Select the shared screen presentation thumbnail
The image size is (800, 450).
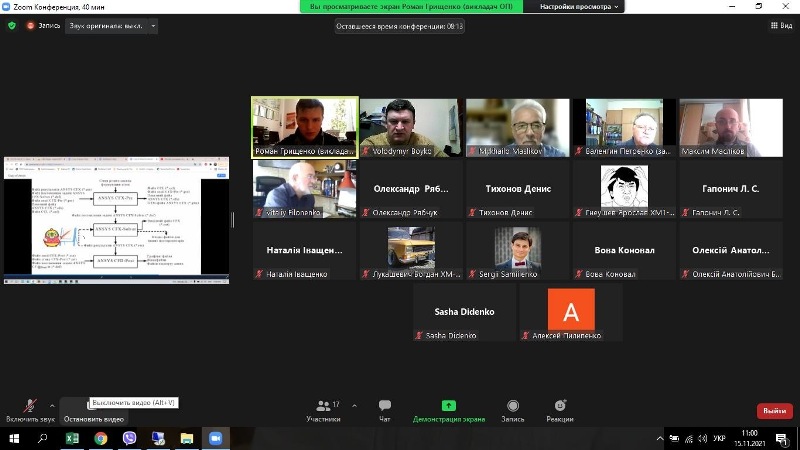point(116,220)
